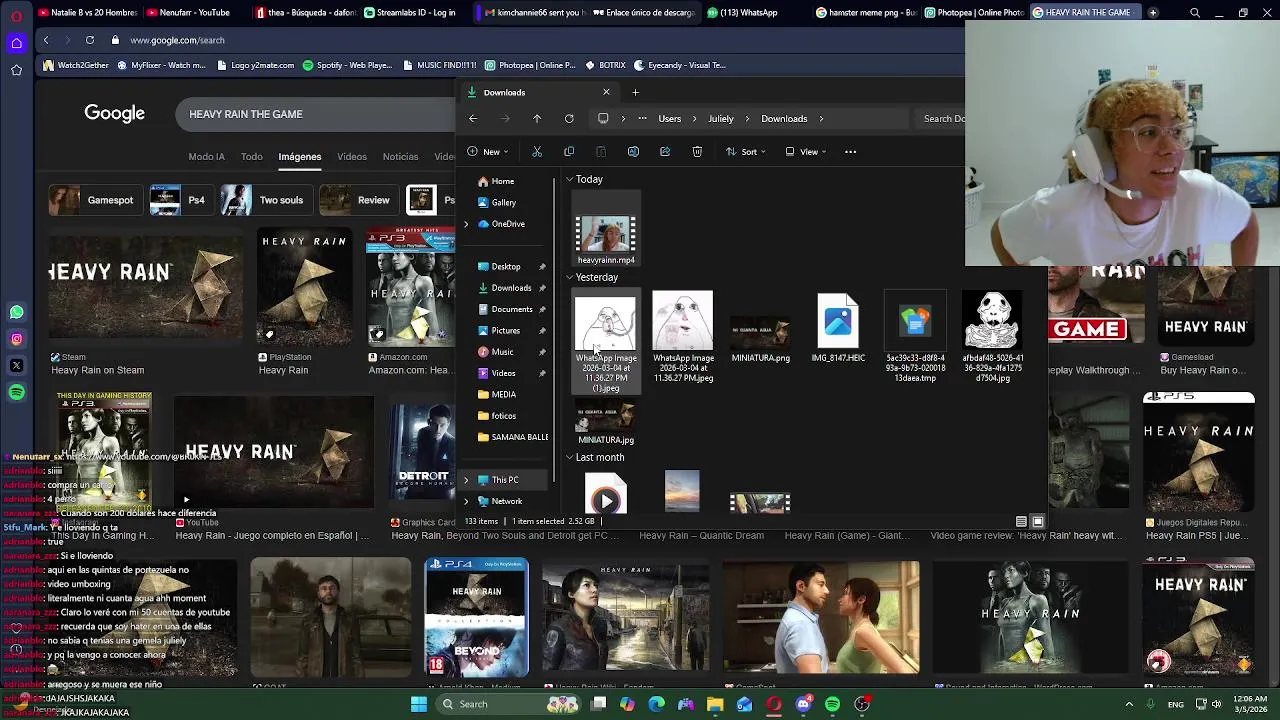1280x720 pixels.
Task: Expand OneDrive in navigation pane
Action: coord(466,224)
